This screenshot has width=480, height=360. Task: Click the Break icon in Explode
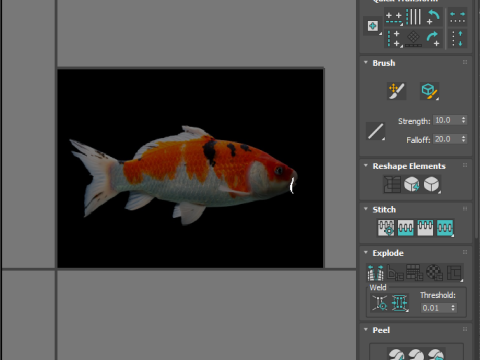click(375, 273)
